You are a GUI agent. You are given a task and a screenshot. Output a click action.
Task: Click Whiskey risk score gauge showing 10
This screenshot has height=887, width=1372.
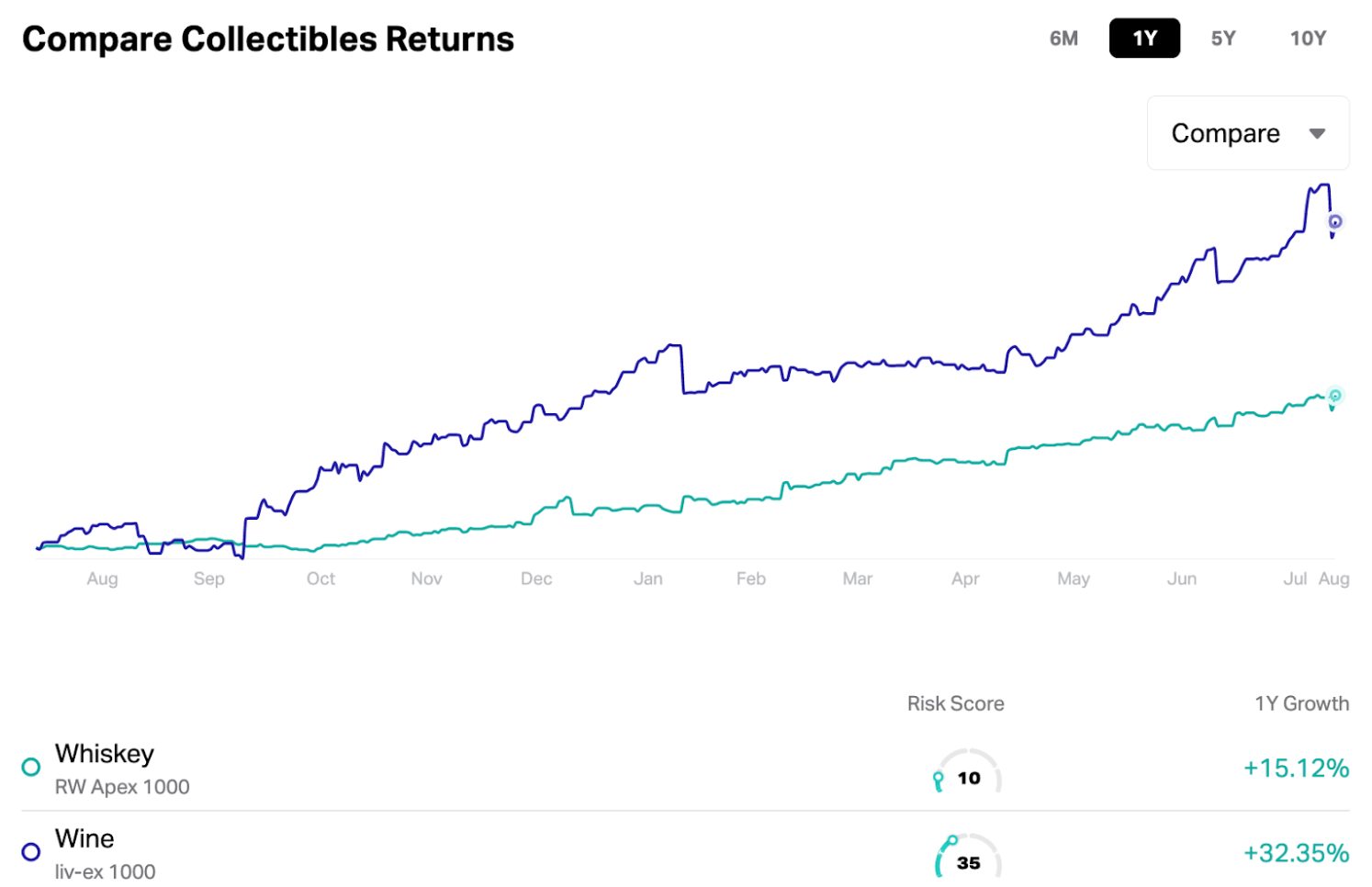968,773
